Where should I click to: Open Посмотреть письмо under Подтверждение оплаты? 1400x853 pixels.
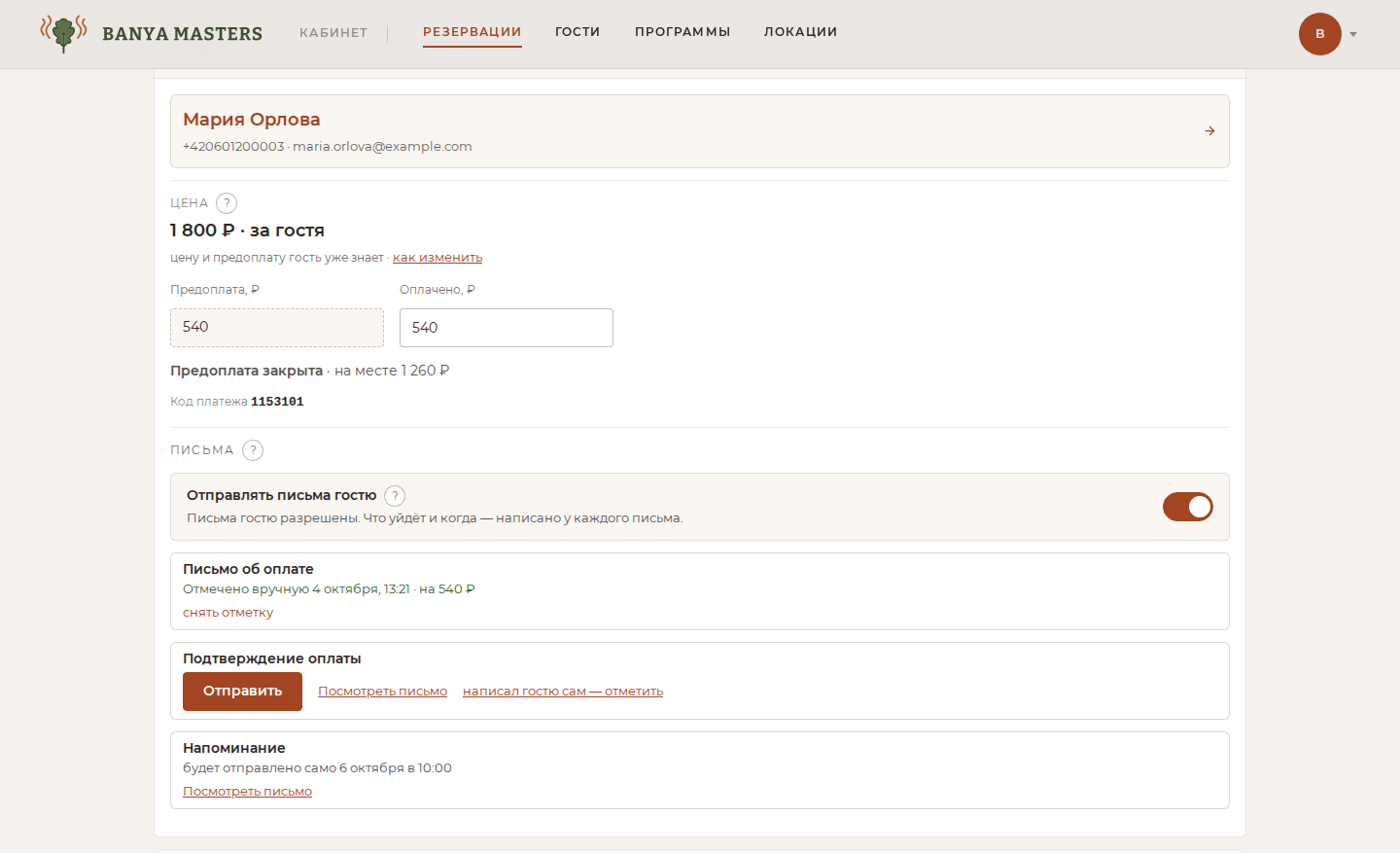(x=382, y=692)
